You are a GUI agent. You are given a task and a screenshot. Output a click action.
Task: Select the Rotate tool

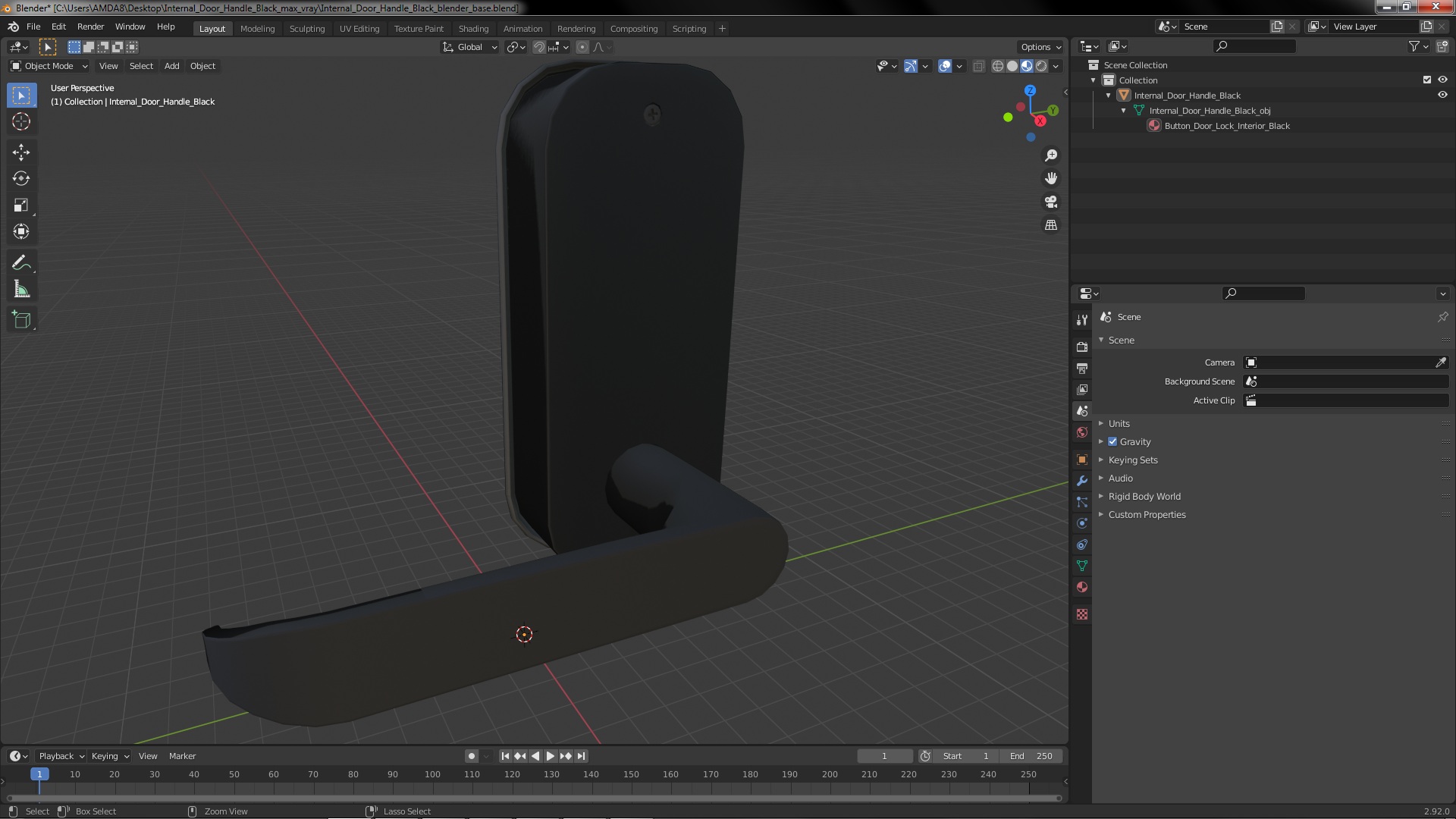21,179
